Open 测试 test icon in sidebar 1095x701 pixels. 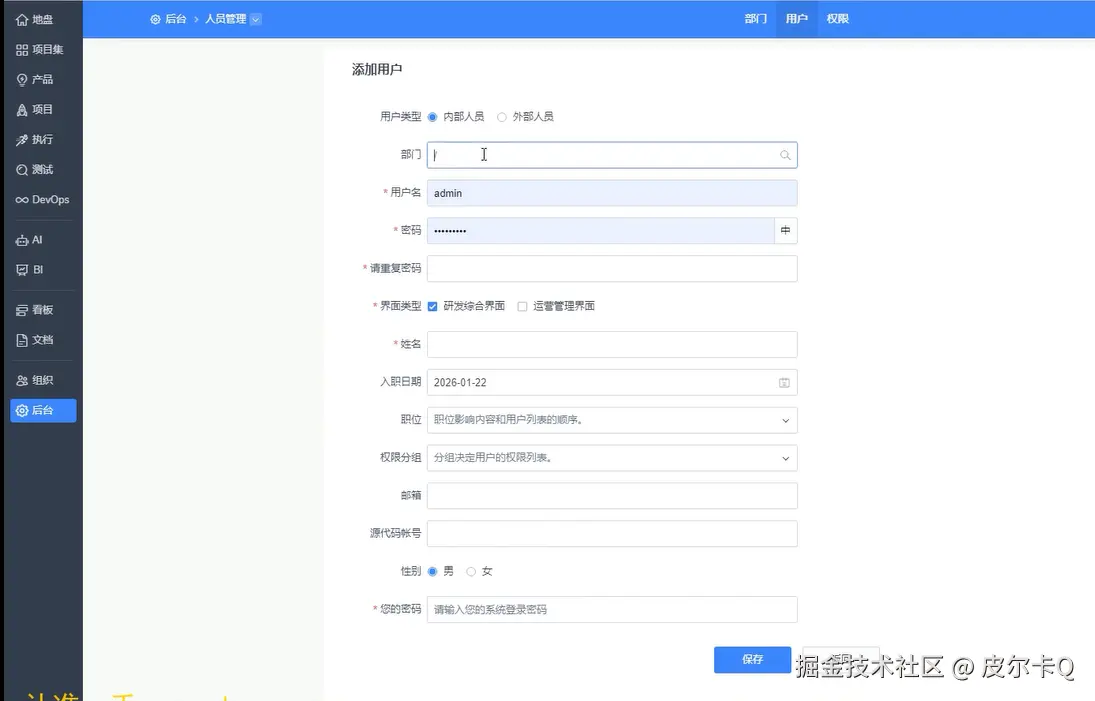pos(22,170)
